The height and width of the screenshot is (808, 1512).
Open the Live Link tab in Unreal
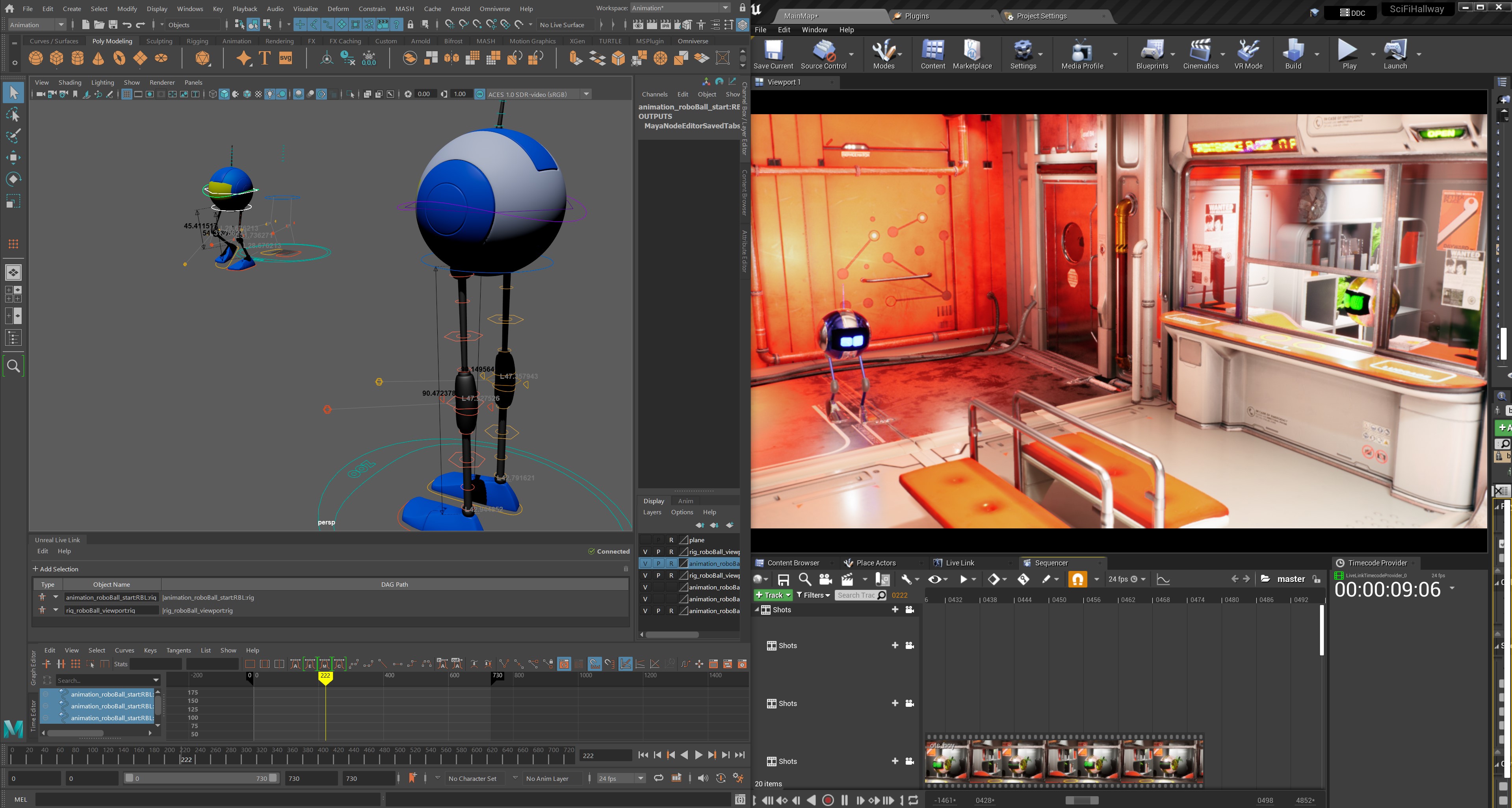(x=960, y=563)
